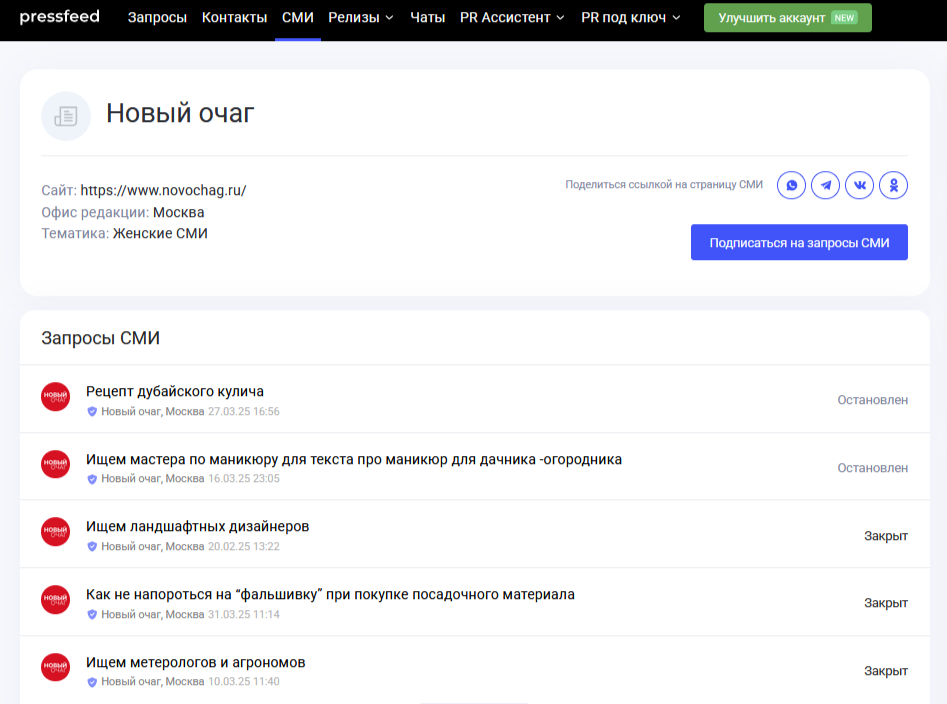Image resolution: width=947 pixels, height=704 pixels.
Task: Expand the PR Ассистент dropdown menu
Action: [512, 18]
